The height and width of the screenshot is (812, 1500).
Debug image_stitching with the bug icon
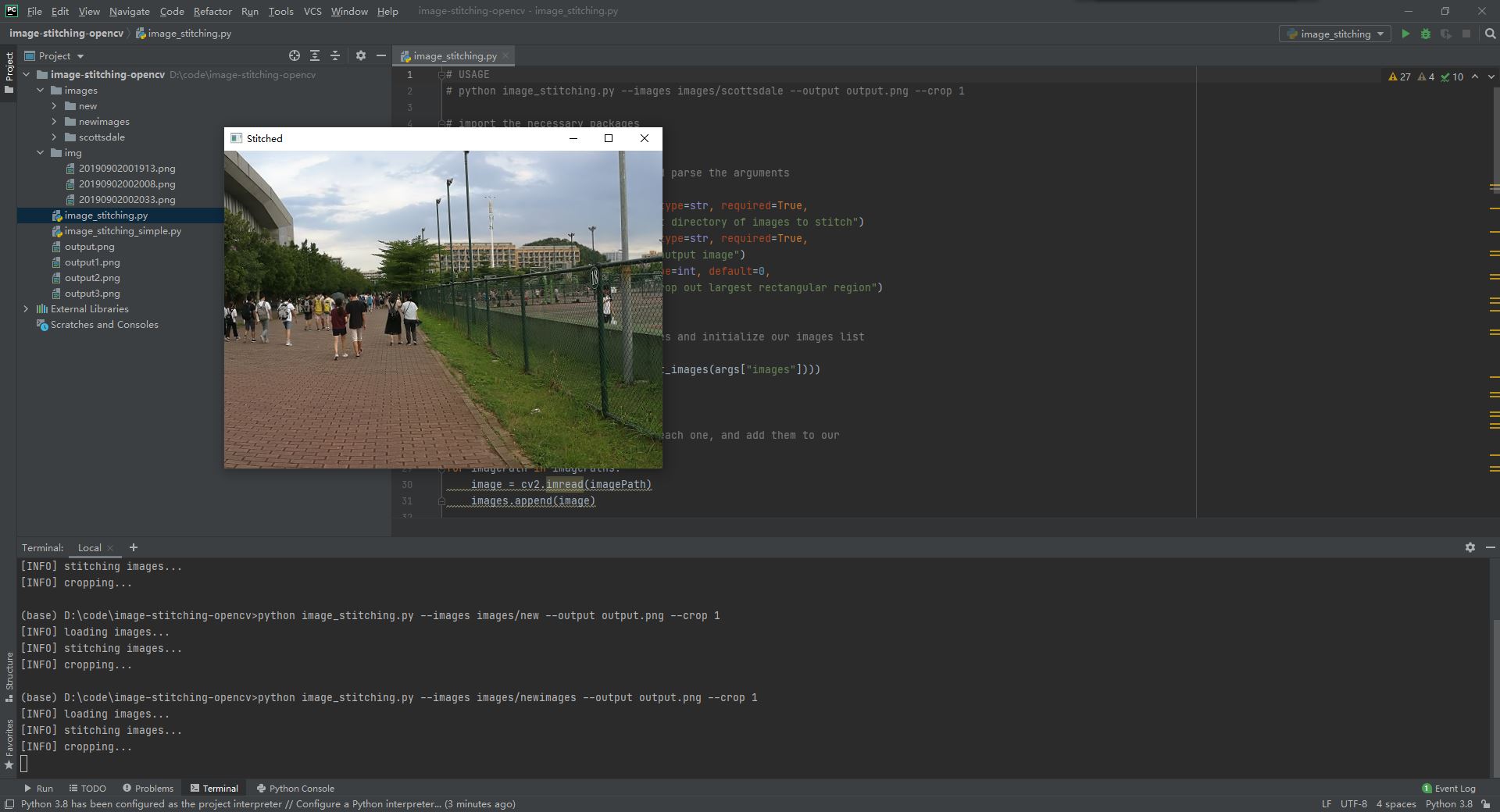[x=1426, y=34]
